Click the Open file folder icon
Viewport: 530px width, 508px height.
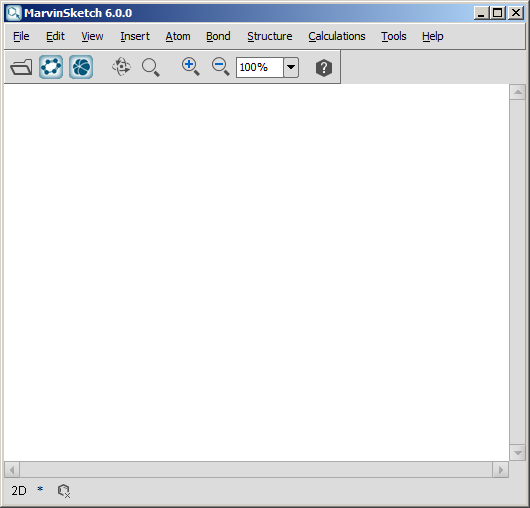pos(21,67)
